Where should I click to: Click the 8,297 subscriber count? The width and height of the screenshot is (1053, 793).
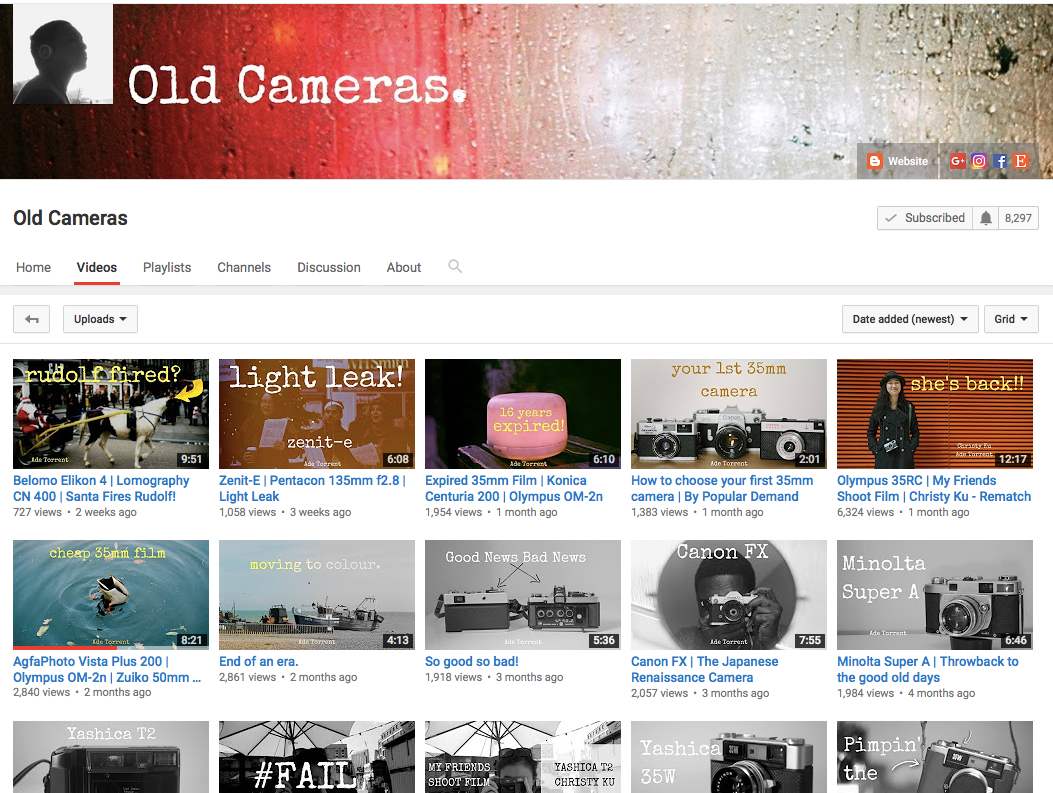click(x=1018, y=218)
